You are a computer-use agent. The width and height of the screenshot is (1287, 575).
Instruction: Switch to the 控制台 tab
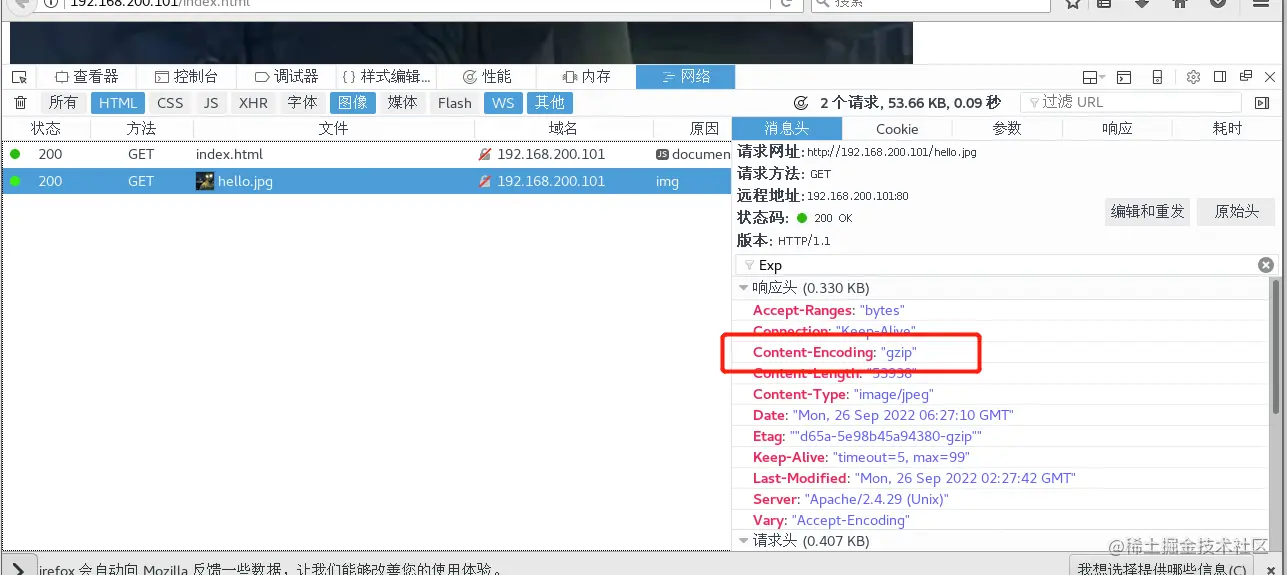pos(186,77)
